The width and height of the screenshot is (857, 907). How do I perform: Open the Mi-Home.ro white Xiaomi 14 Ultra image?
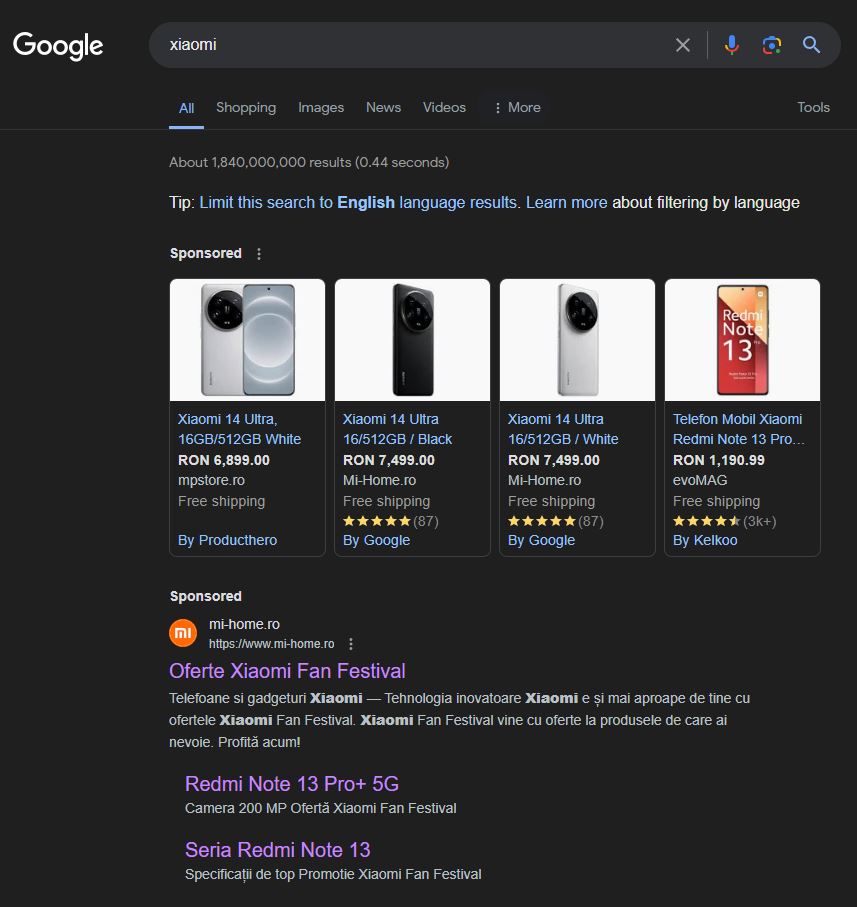(577, 340)
